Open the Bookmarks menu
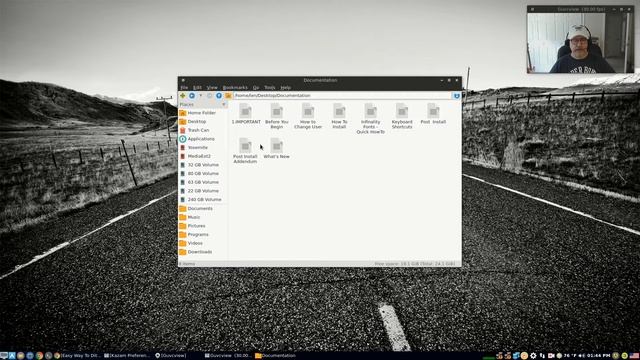The width and height of the screenshot is (640, 360). click(x=235, y=87)
